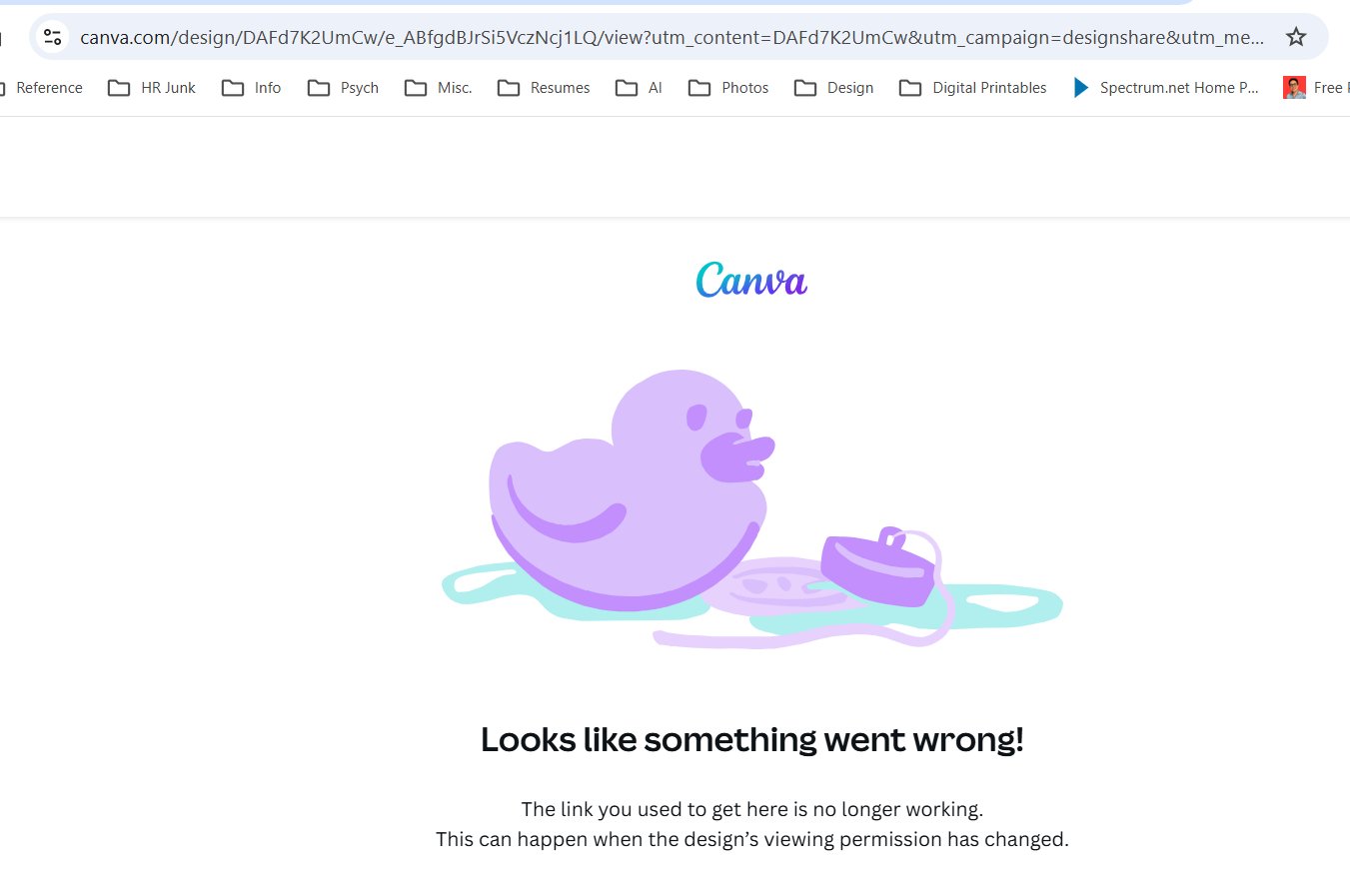Click the 'Looks like something went wrong!' heading

[751, 739]
